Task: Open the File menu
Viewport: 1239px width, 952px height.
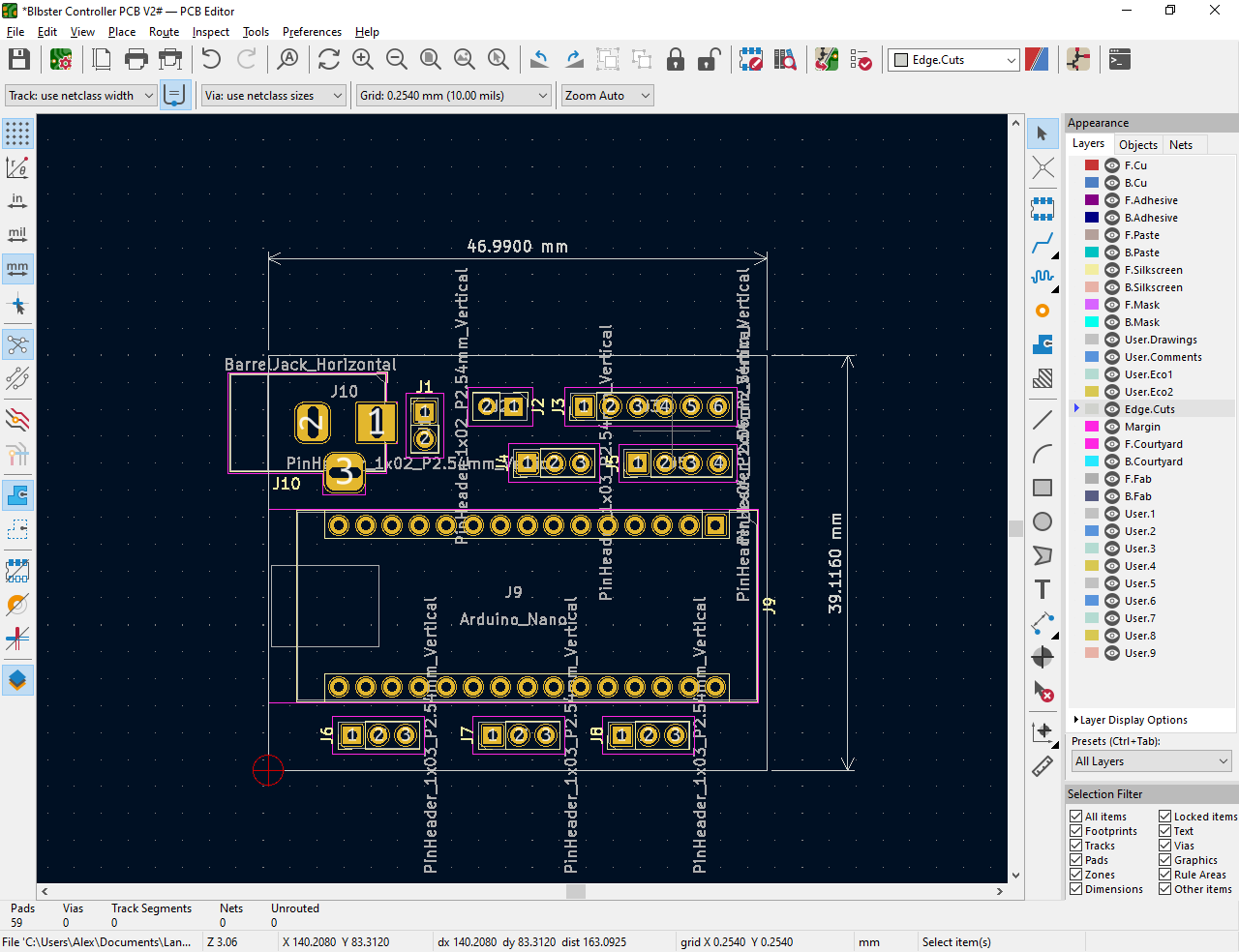Action: point(15,32)
